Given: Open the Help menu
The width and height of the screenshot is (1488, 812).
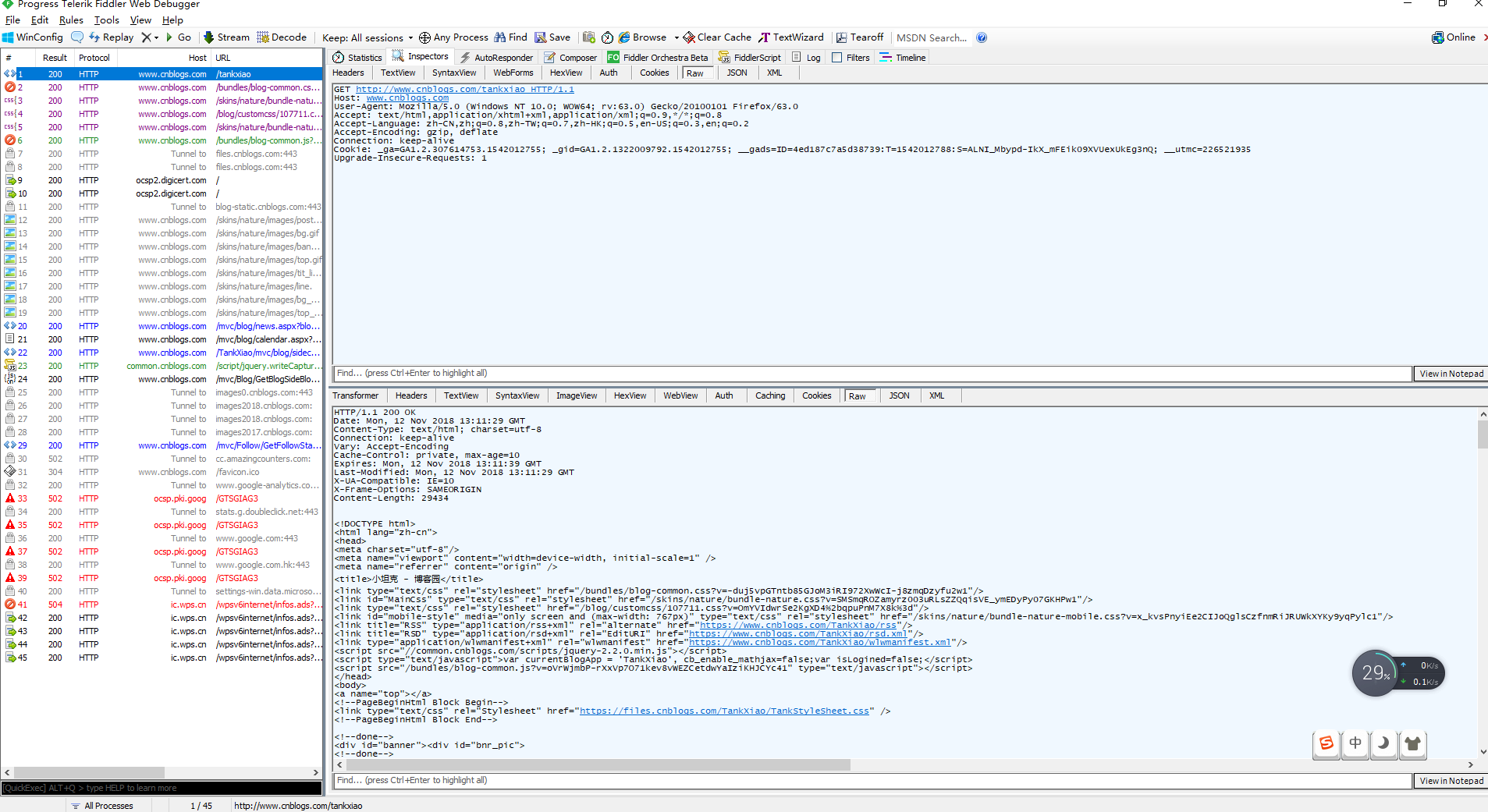Looking at the screenshot, I should [x=172, y=20].
